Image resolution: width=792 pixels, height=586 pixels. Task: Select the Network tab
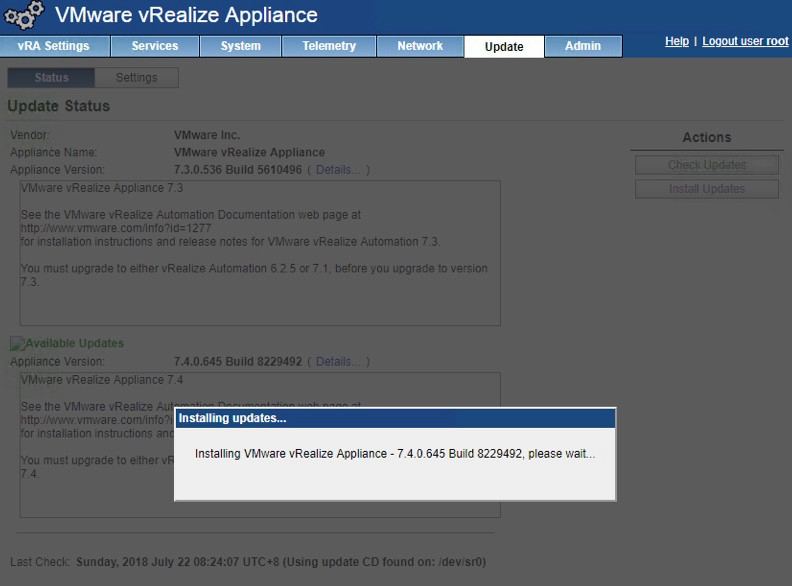point(420,46)
